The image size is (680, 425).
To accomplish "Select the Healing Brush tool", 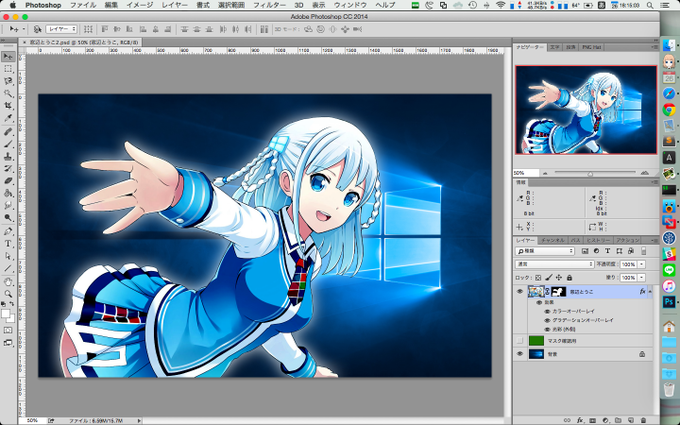I will (x=8, y=132).
